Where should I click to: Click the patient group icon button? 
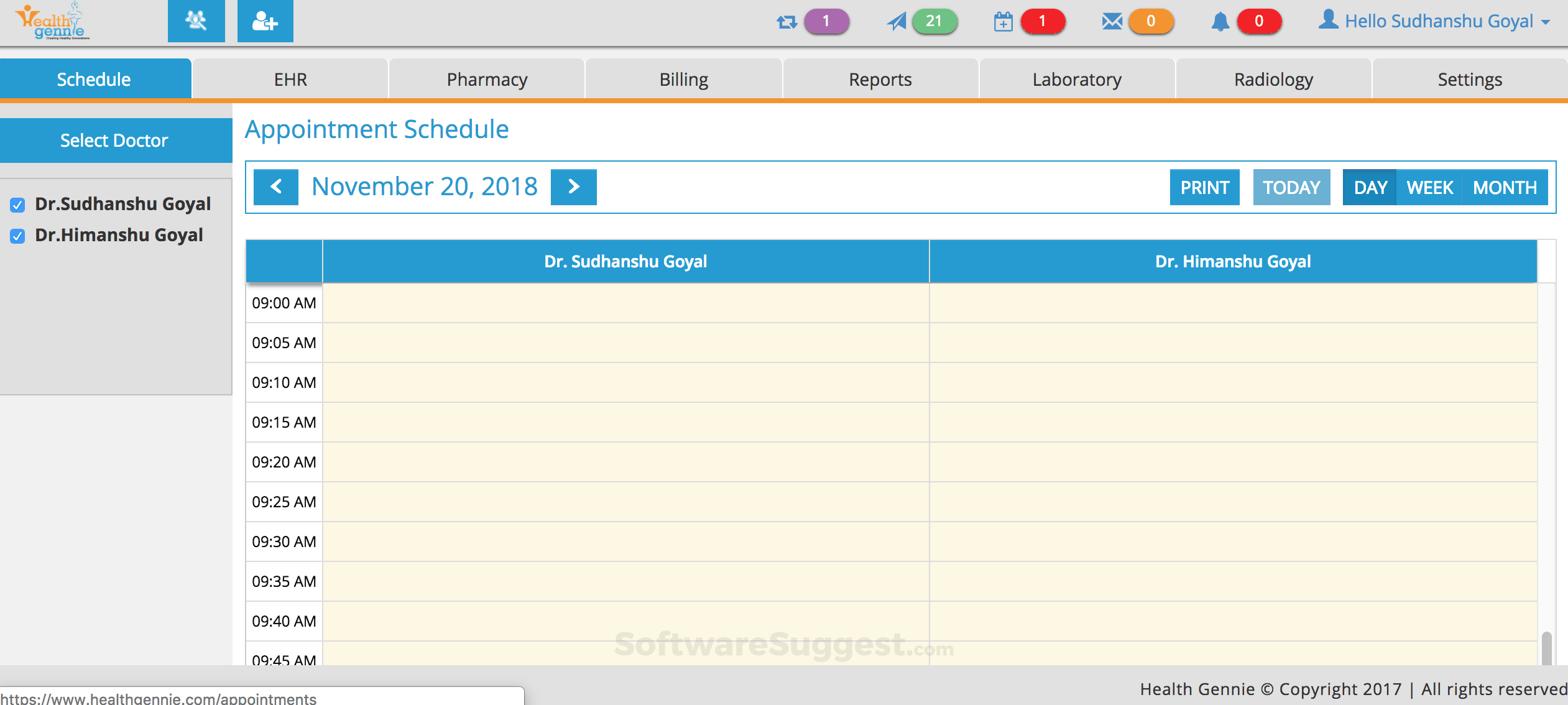point(196,21)
